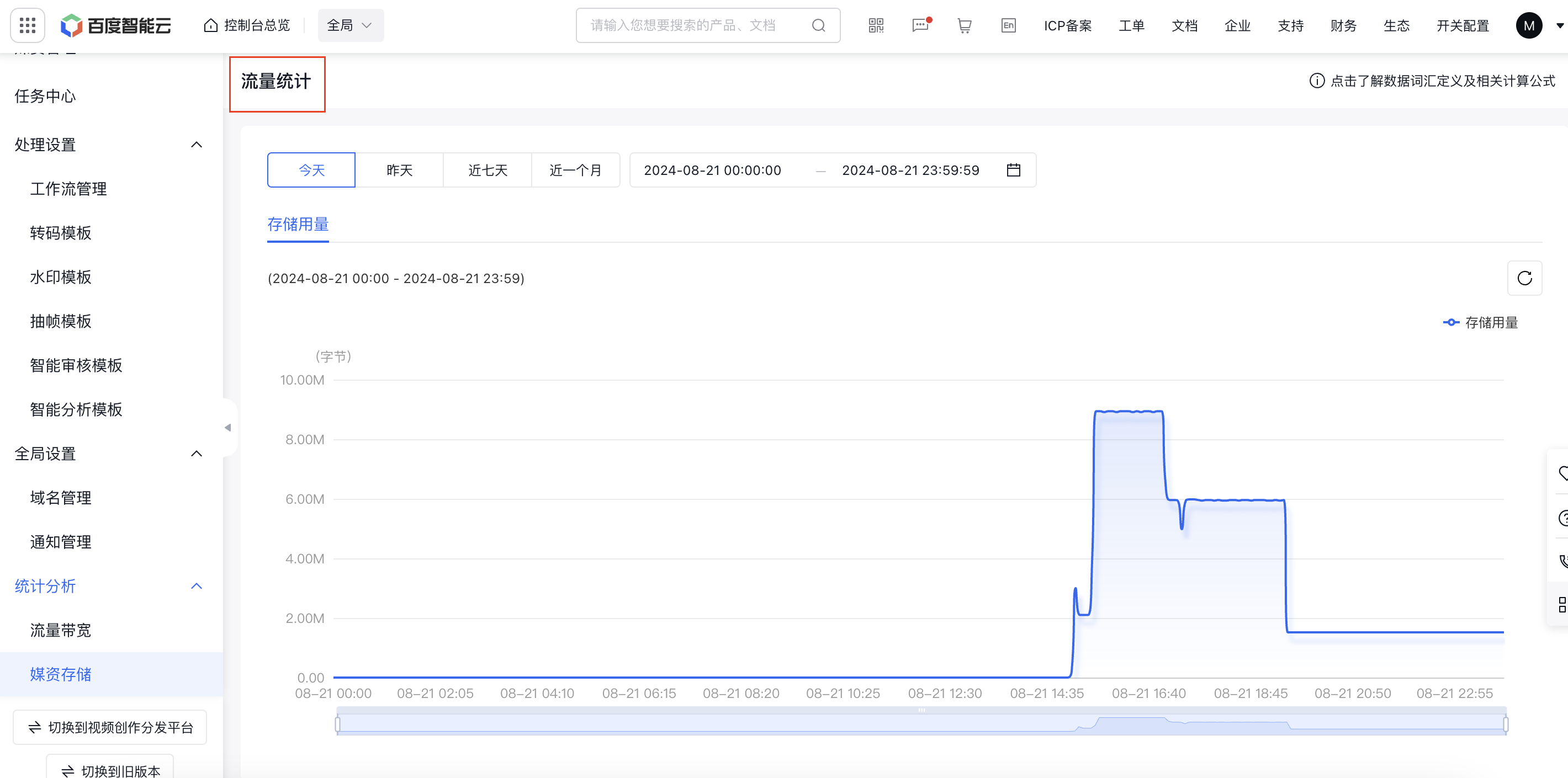This screenshot has width=1568, height=778.
Task: Open 工作流管理 in the sidebar
Action: 68,189
